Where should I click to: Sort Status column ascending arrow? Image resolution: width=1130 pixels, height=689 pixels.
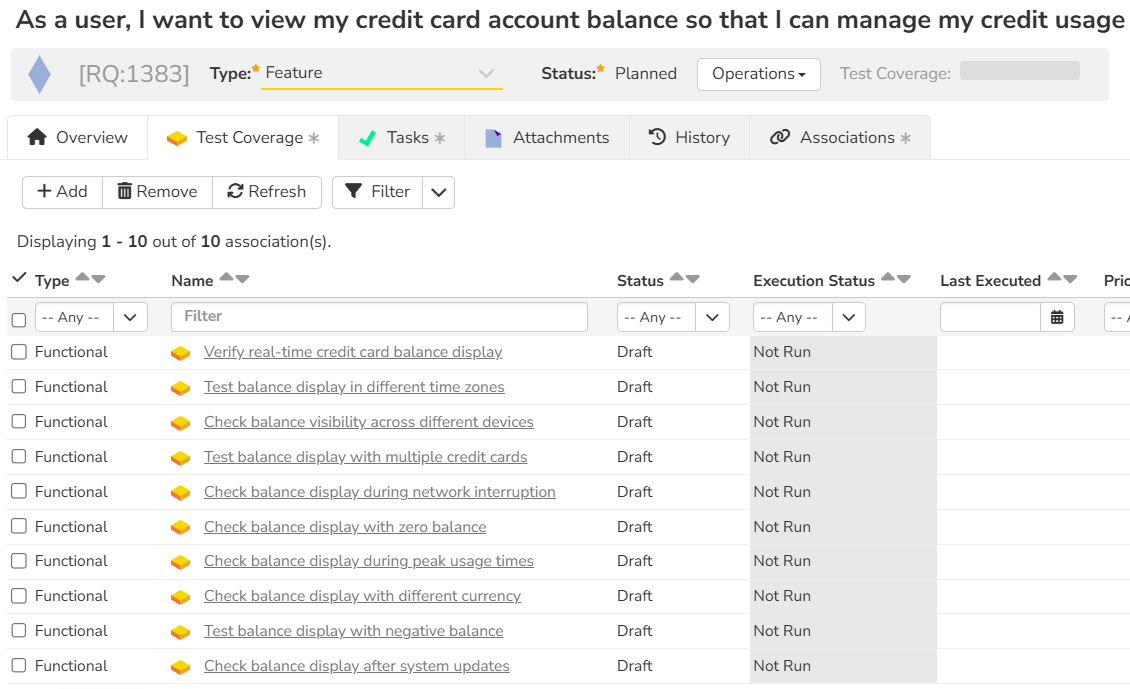pos(677,278)
